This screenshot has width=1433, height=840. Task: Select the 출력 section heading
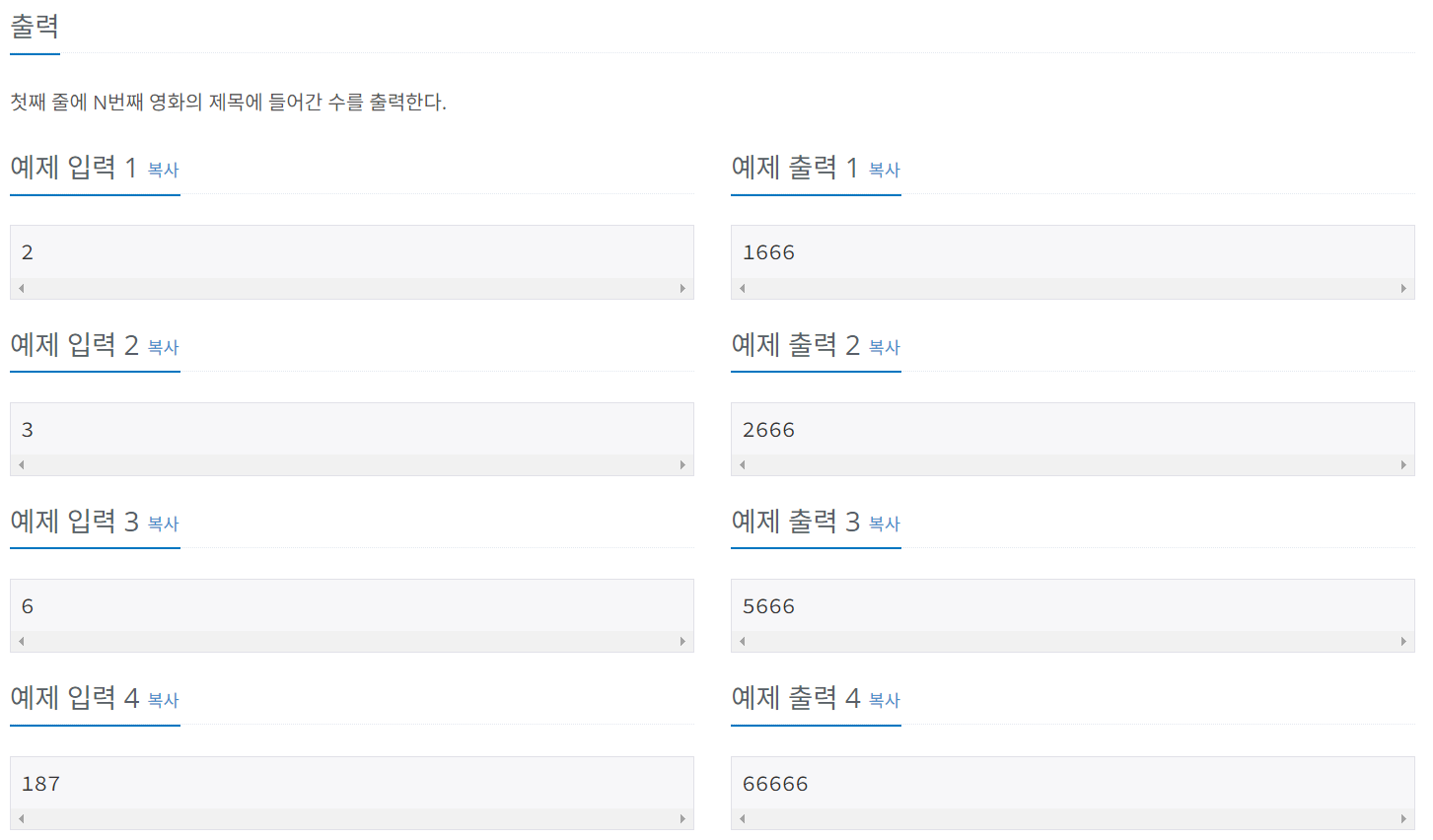point(34,27)
